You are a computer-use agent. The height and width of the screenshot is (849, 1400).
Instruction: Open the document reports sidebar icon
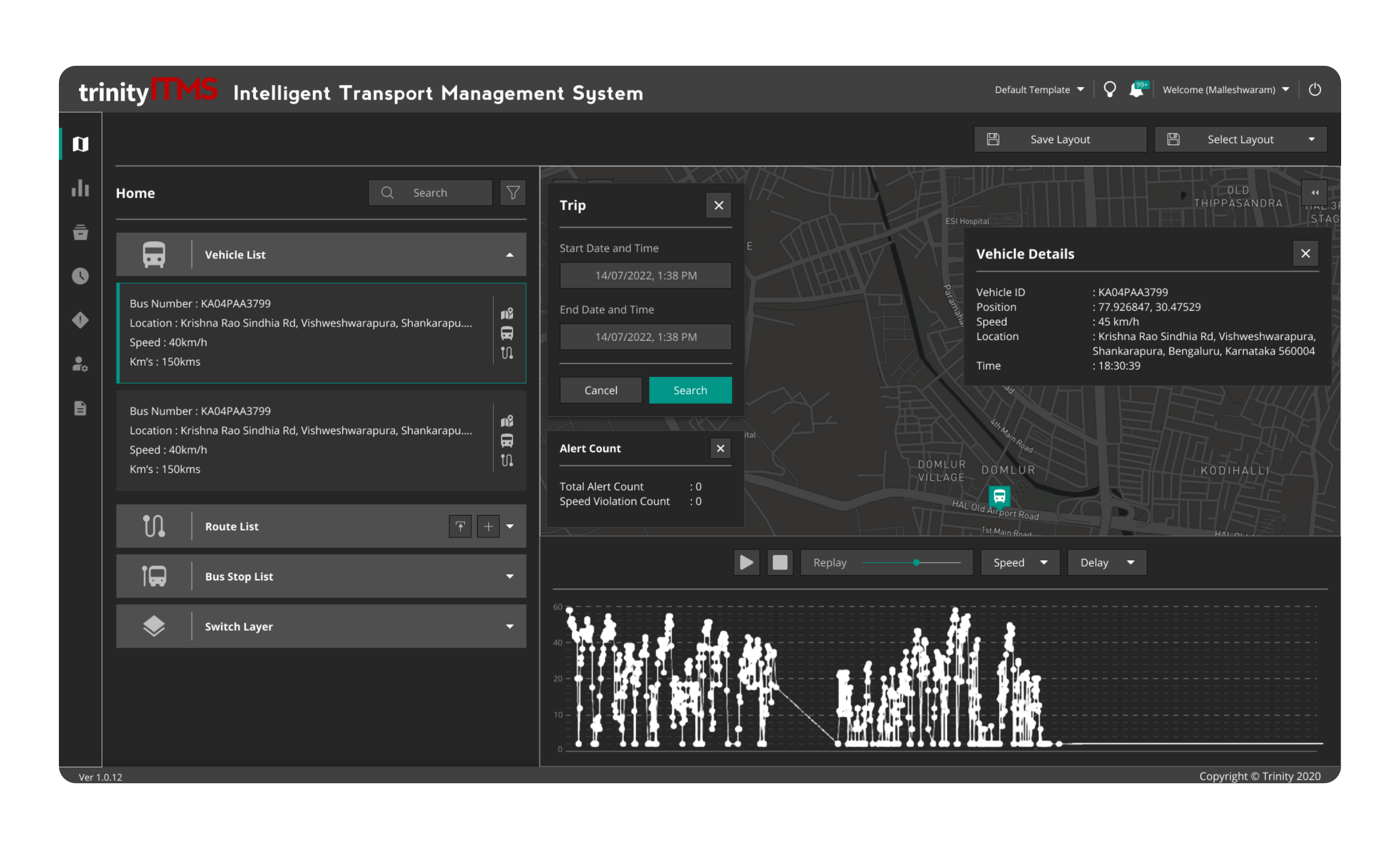coord(81,408)
